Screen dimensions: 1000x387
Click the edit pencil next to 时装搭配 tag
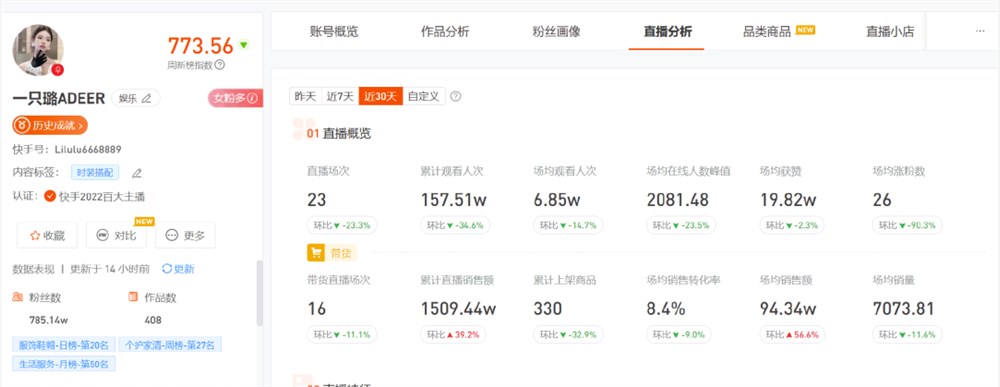pos(136,173)
